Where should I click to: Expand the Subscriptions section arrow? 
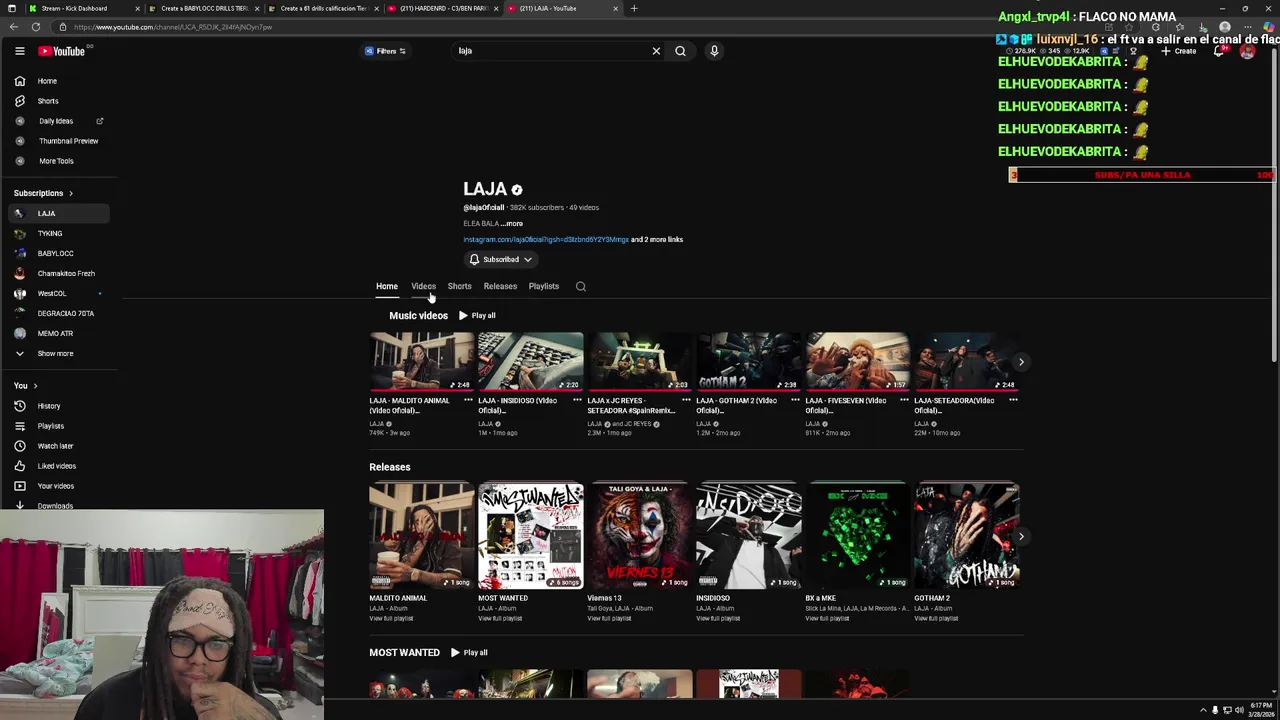click(70, 193)
